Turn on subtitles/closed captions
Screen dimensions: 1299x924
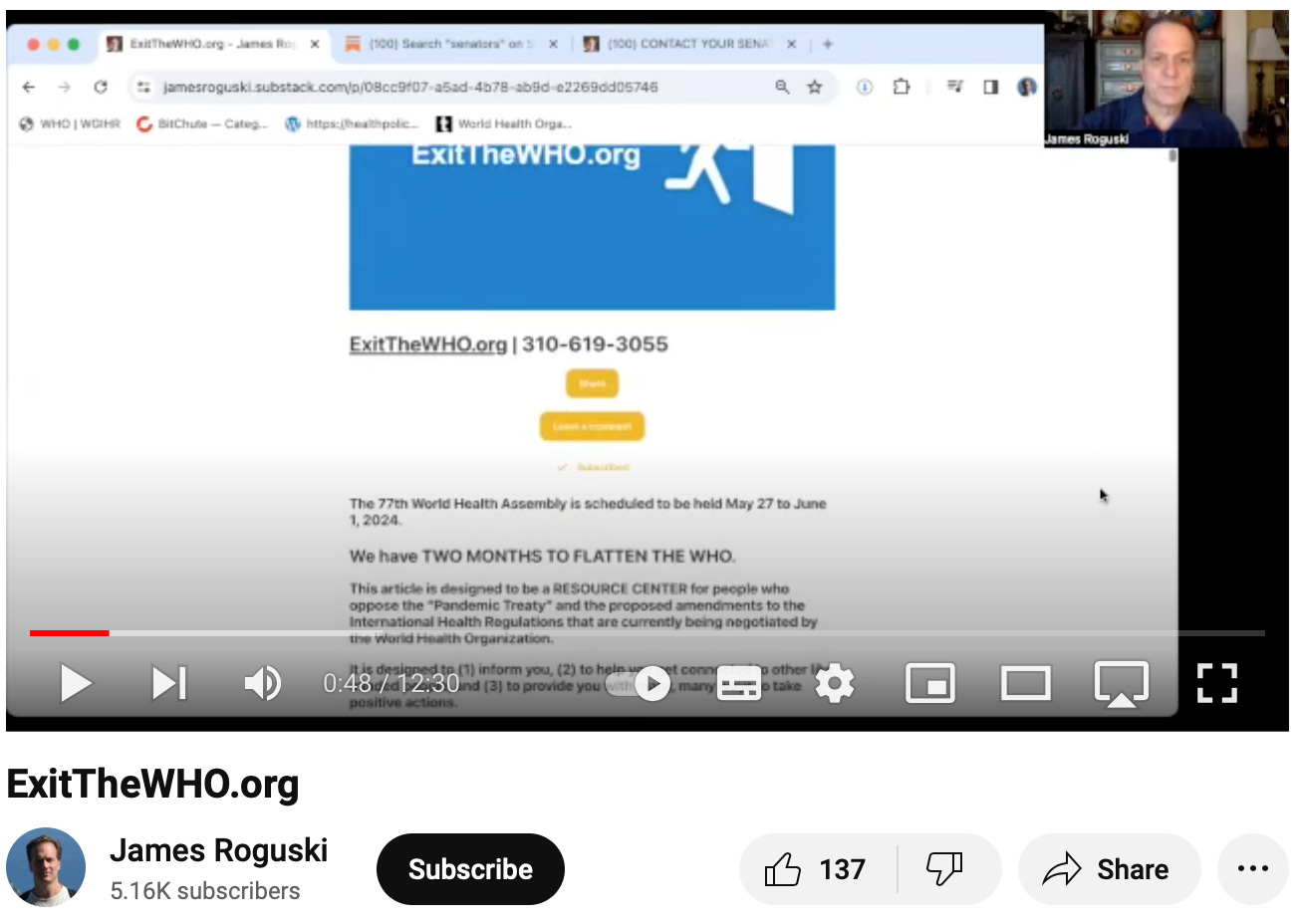tap(739, 683)
